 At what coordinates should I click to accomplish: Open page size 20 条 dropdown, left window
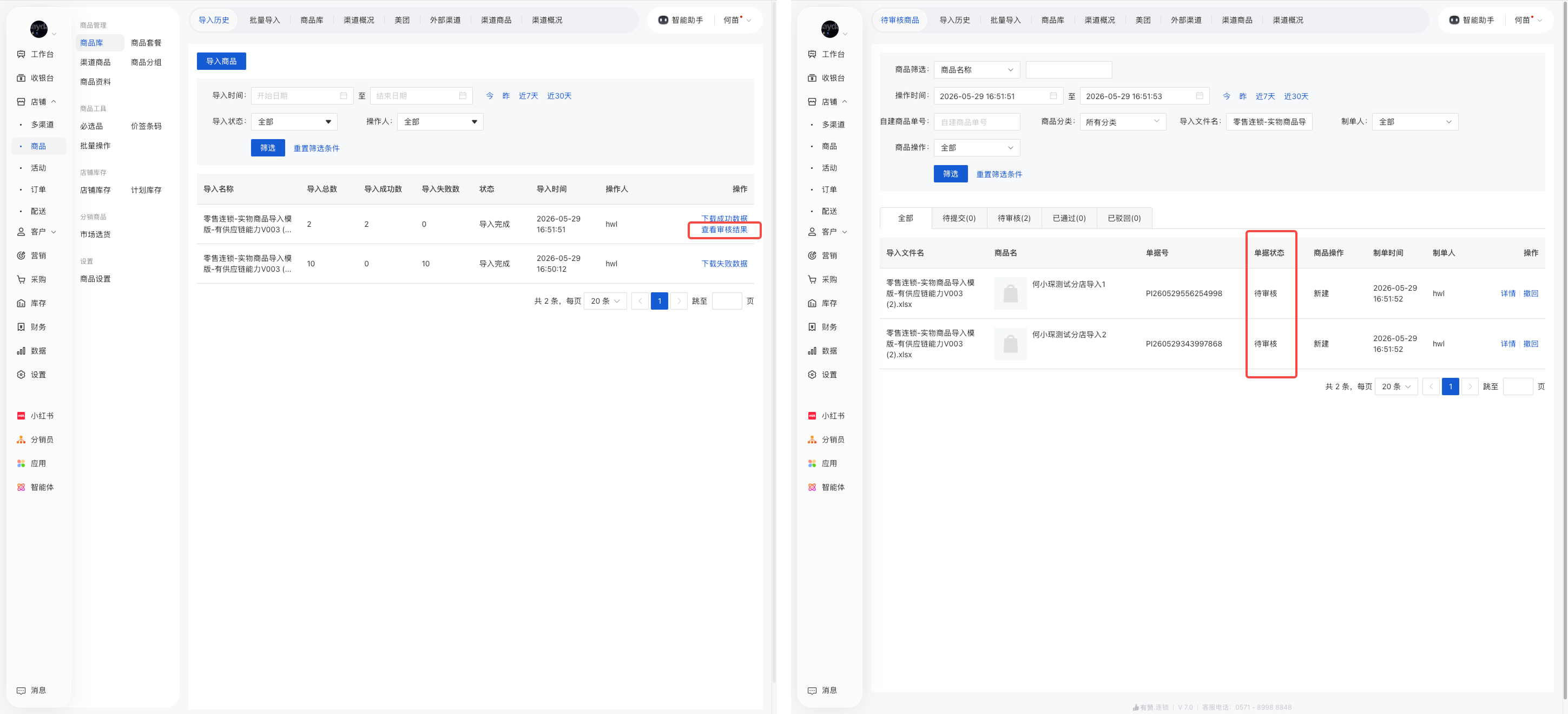pos(605,301)
